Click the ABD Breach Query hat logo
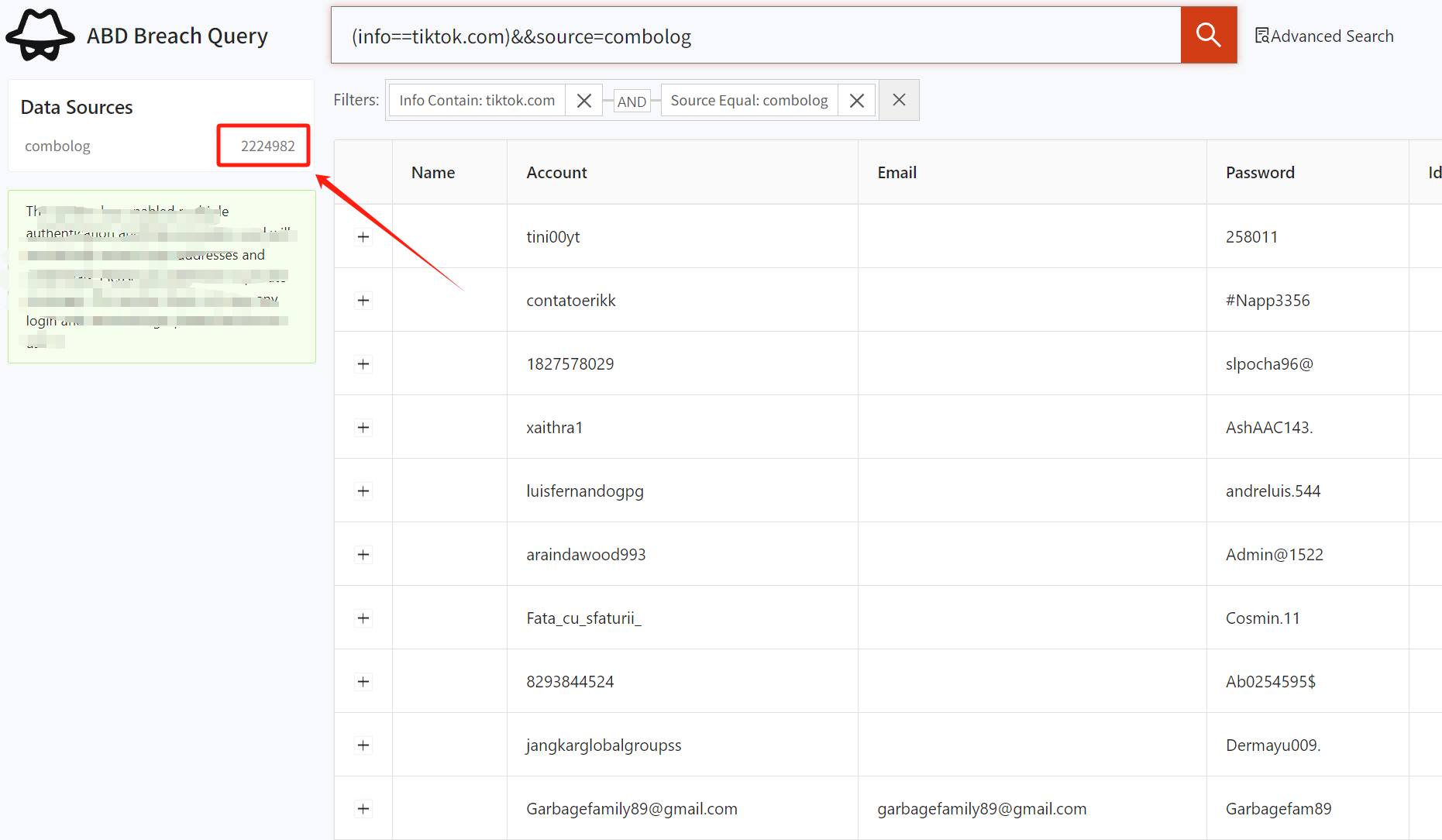 40,35
